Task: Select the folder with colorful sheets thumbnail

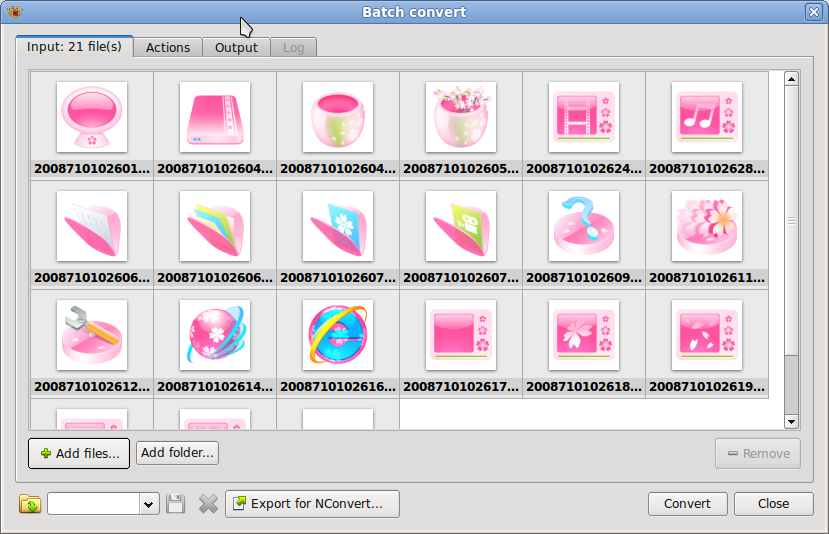Action: coord(215,226)
